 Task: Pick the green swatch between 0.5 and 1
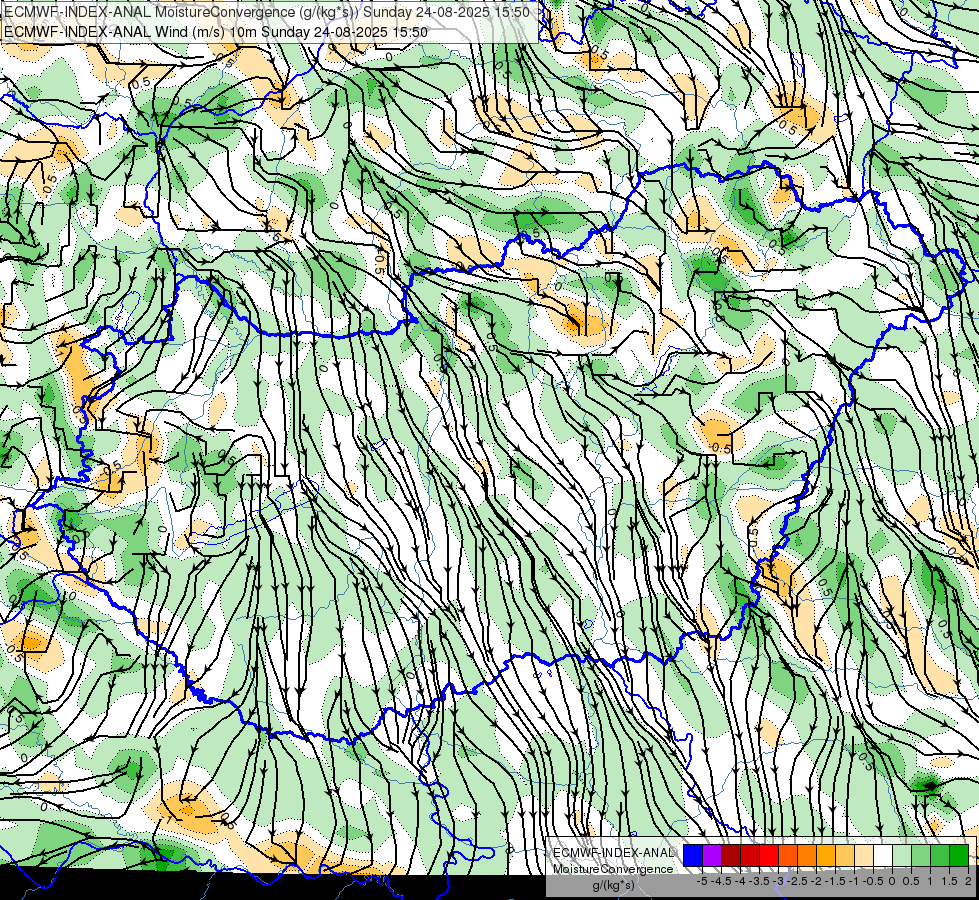[x=921, y=855]
